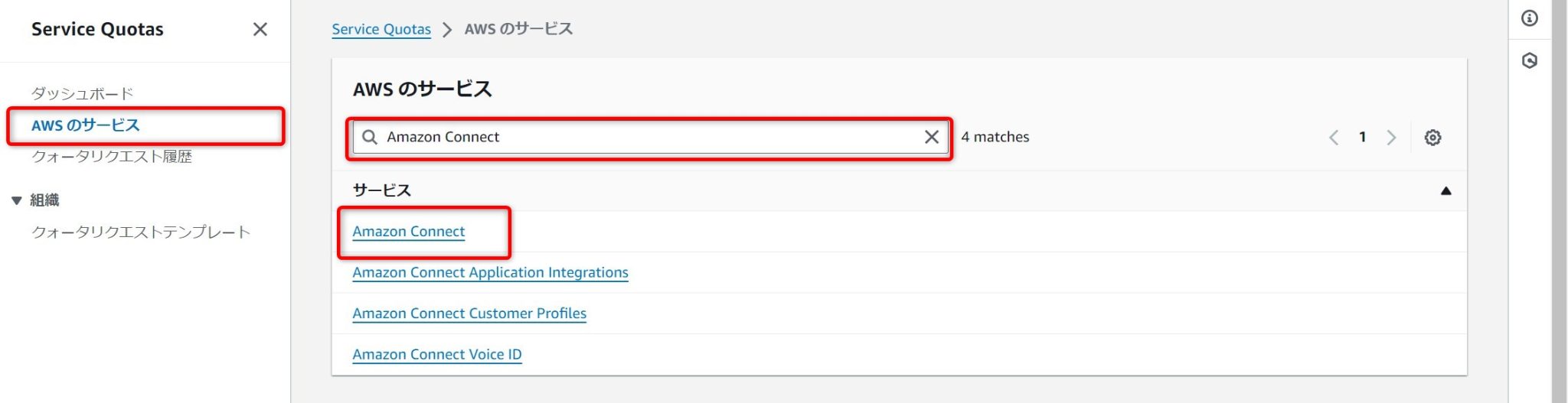Open the info panel icon
Image resolution: width=1568 pixels, height=403 pixels.
tap(1530, 18)
